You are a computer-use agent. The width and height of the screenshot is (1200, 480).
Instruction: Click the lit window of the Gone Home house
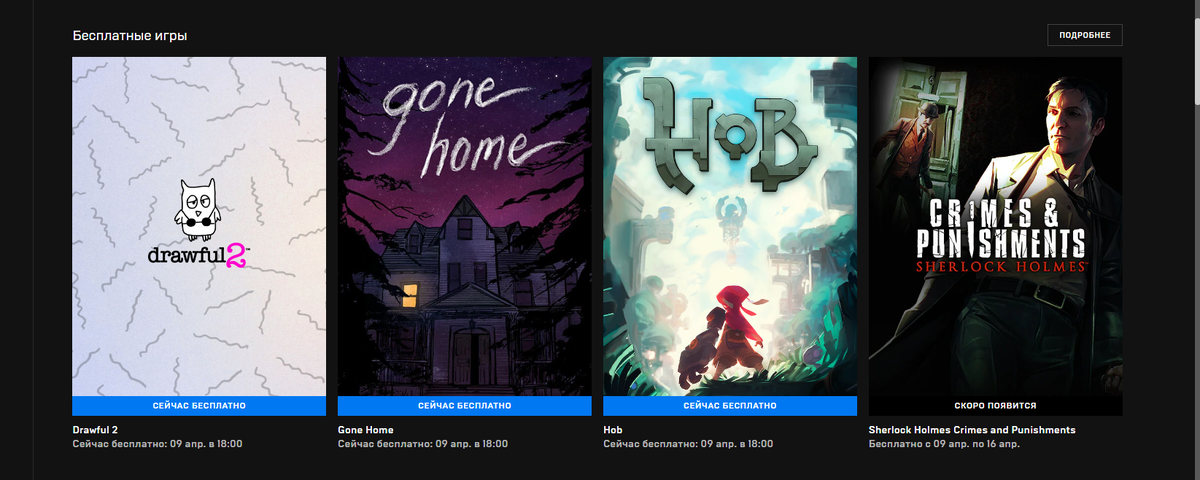(x=410, y=294)
